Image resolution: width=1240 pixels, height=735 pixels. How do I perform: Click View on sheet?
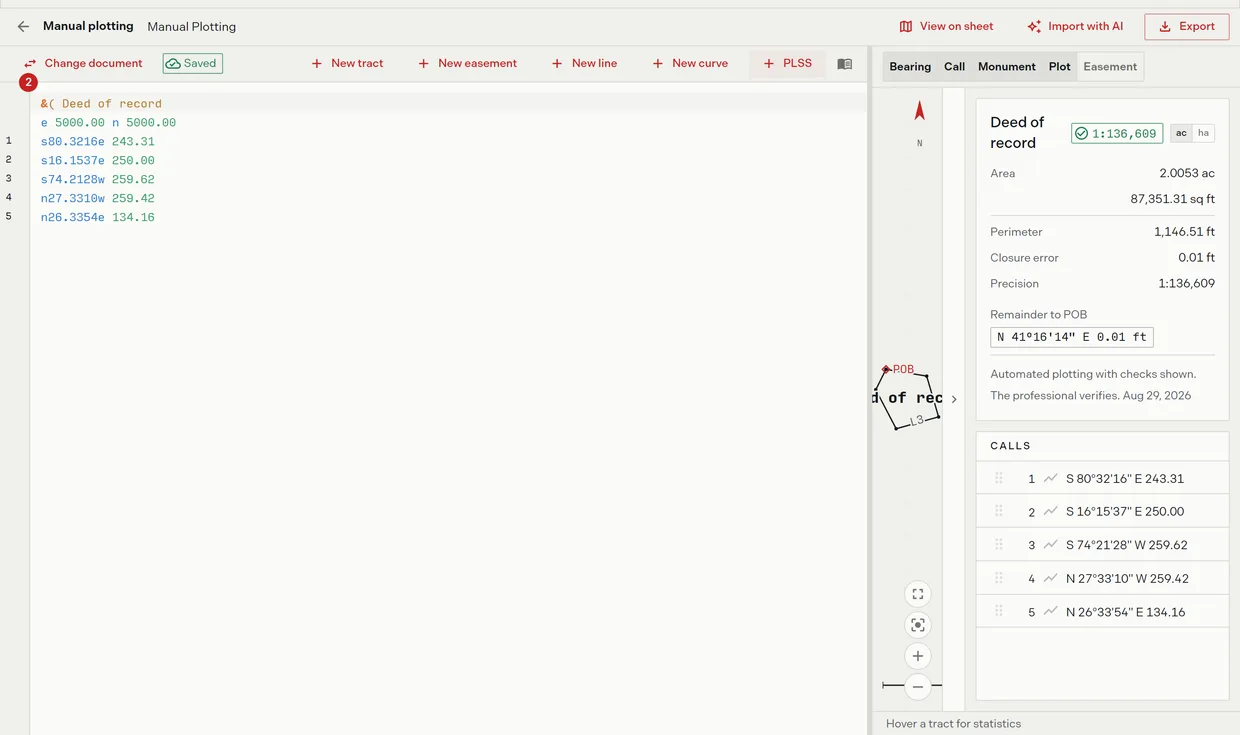pyautogui.click(x=946, y=27)
